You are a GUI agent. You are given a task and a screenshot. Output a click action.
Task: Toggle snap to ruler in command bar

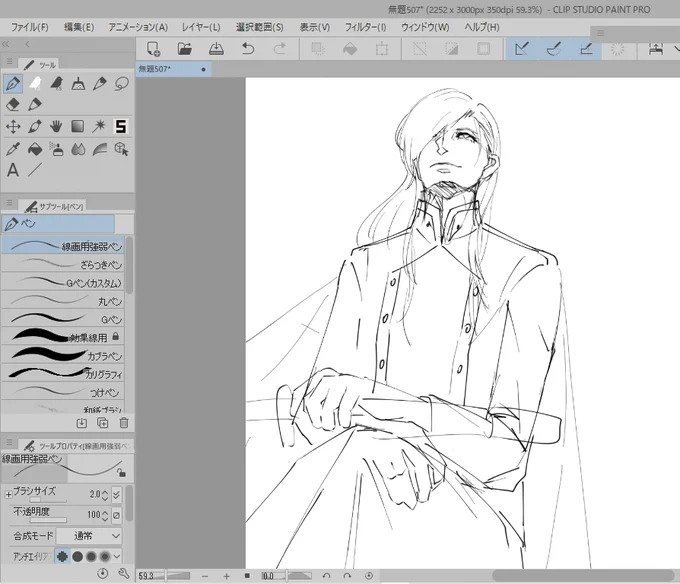tap(522, 49)
